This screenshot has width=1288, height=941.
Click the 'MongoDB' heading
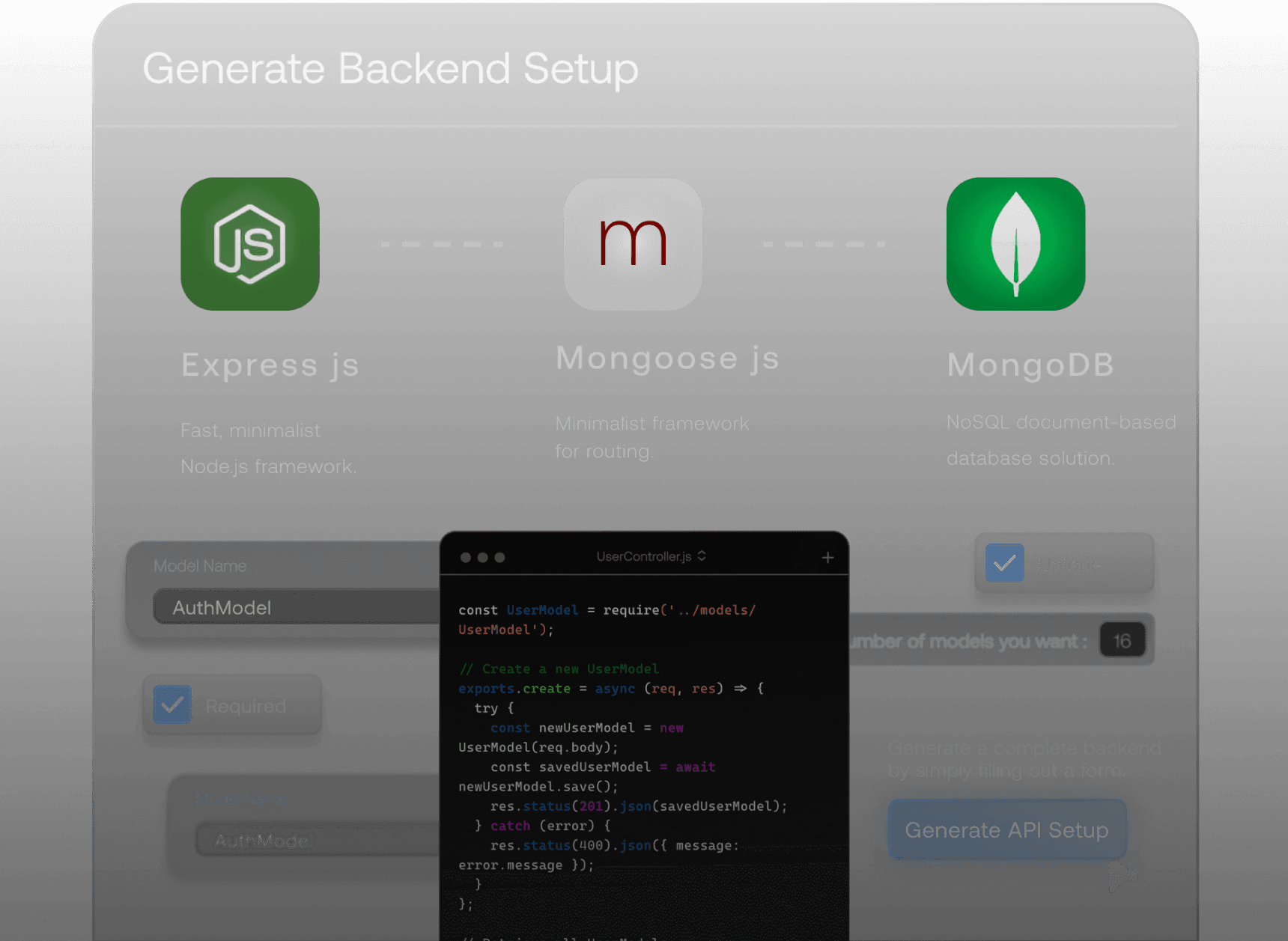click(1030, 365)
